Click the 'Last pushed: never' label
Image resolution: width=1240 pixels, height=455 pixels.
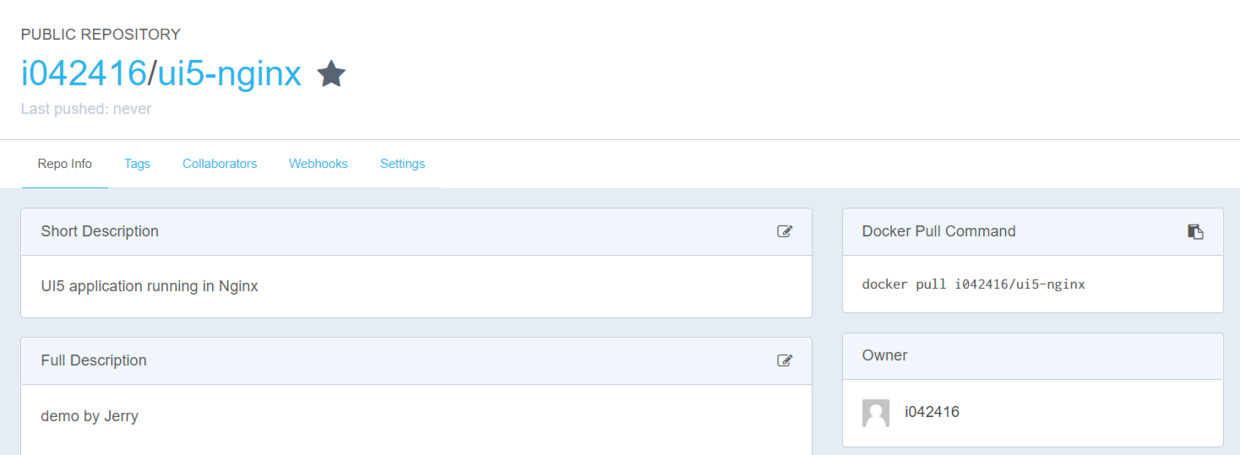click(86, 108)
